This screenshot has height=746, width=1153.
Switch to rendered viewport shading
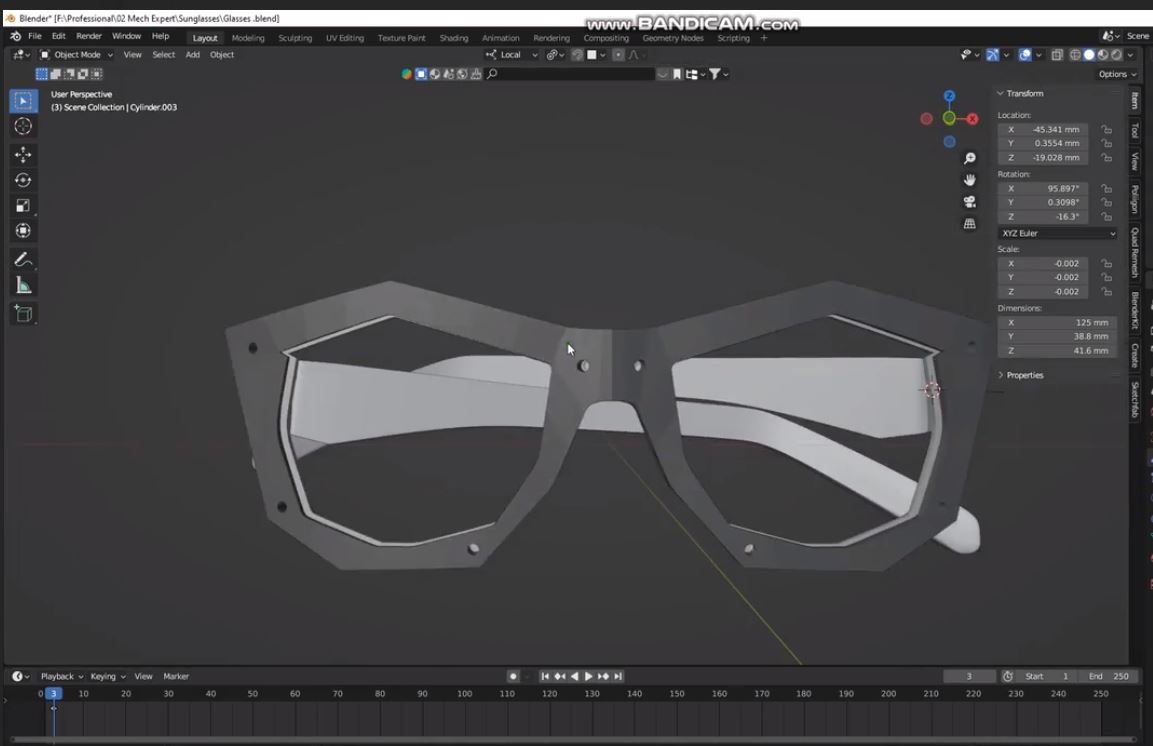coord(1117,55)
